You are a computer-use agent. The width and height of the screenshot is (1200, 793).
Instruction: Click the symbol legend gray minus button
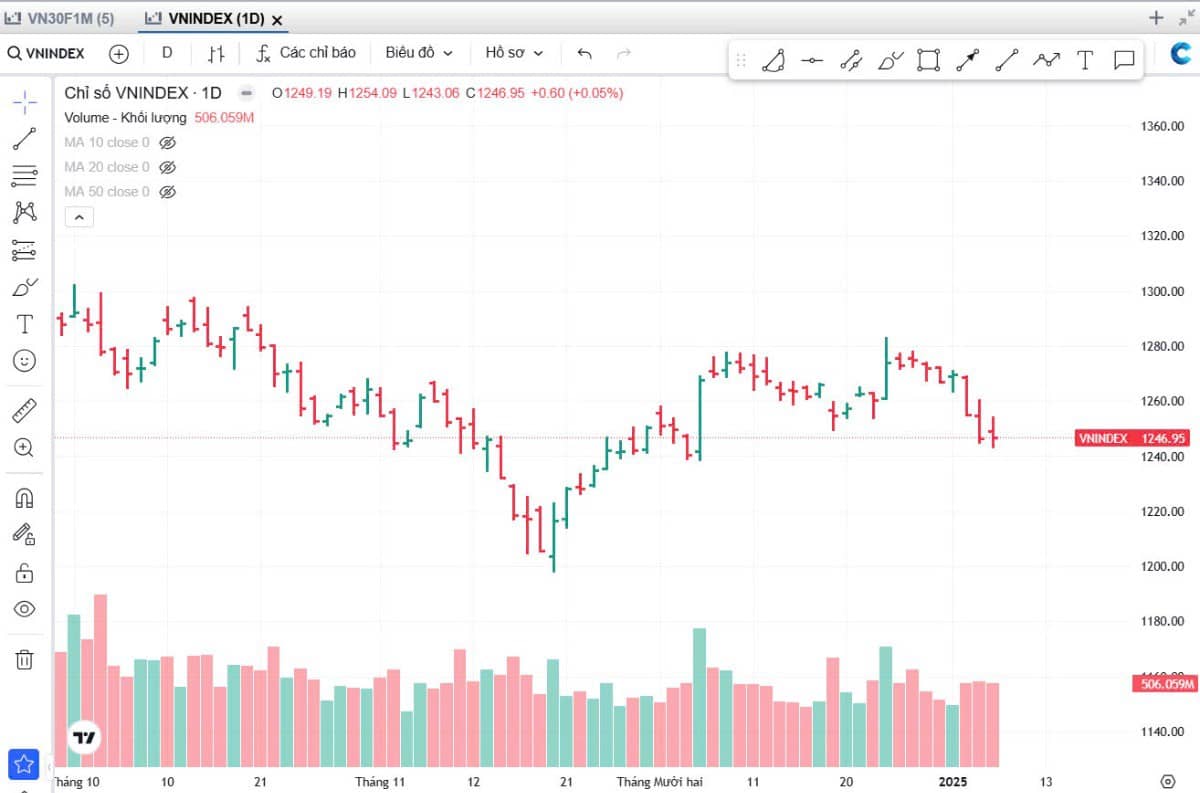click(246, 93)
